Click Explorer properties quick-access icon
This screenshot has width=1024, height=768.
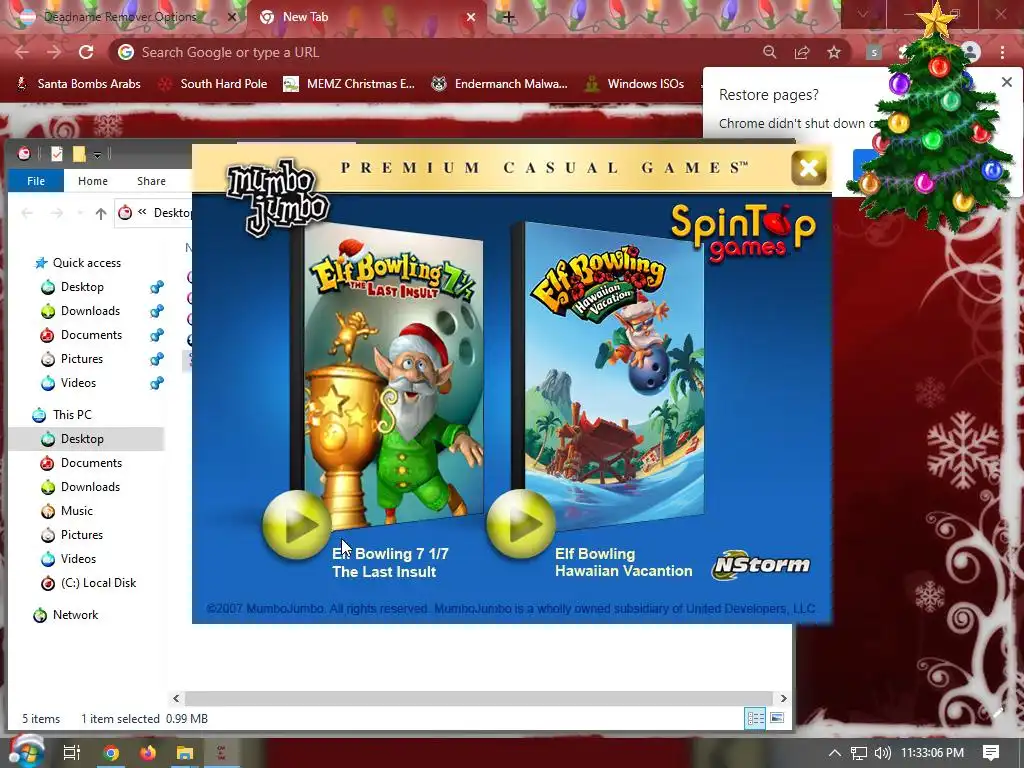(x=57, y=154)
